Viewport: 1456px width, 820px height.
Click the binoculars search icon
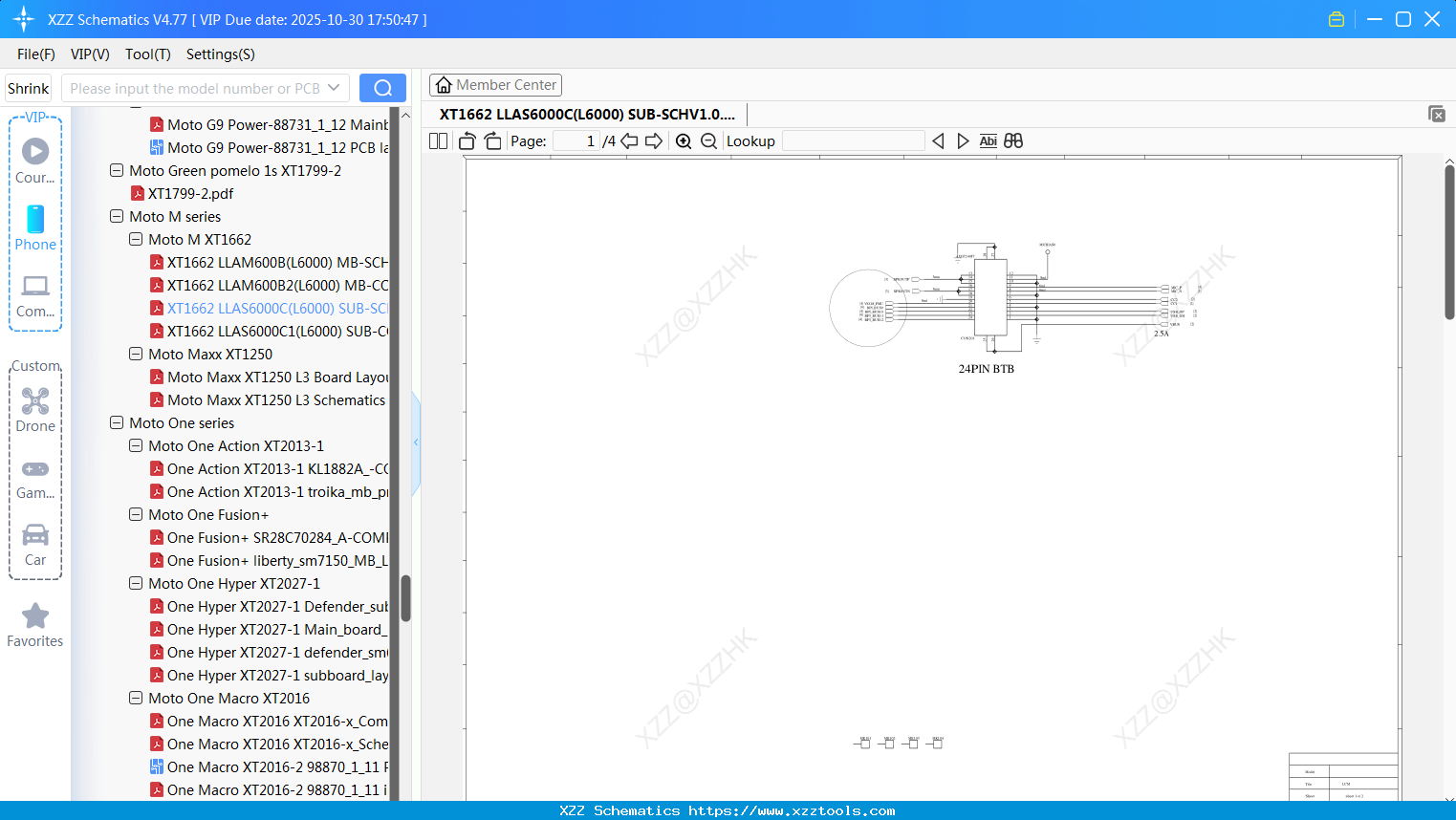click(1013, 141)
